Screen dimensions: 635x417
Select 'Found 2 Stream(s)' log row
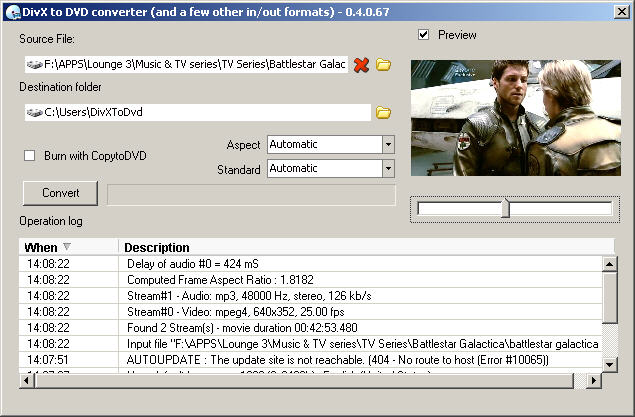click(311, 328)
